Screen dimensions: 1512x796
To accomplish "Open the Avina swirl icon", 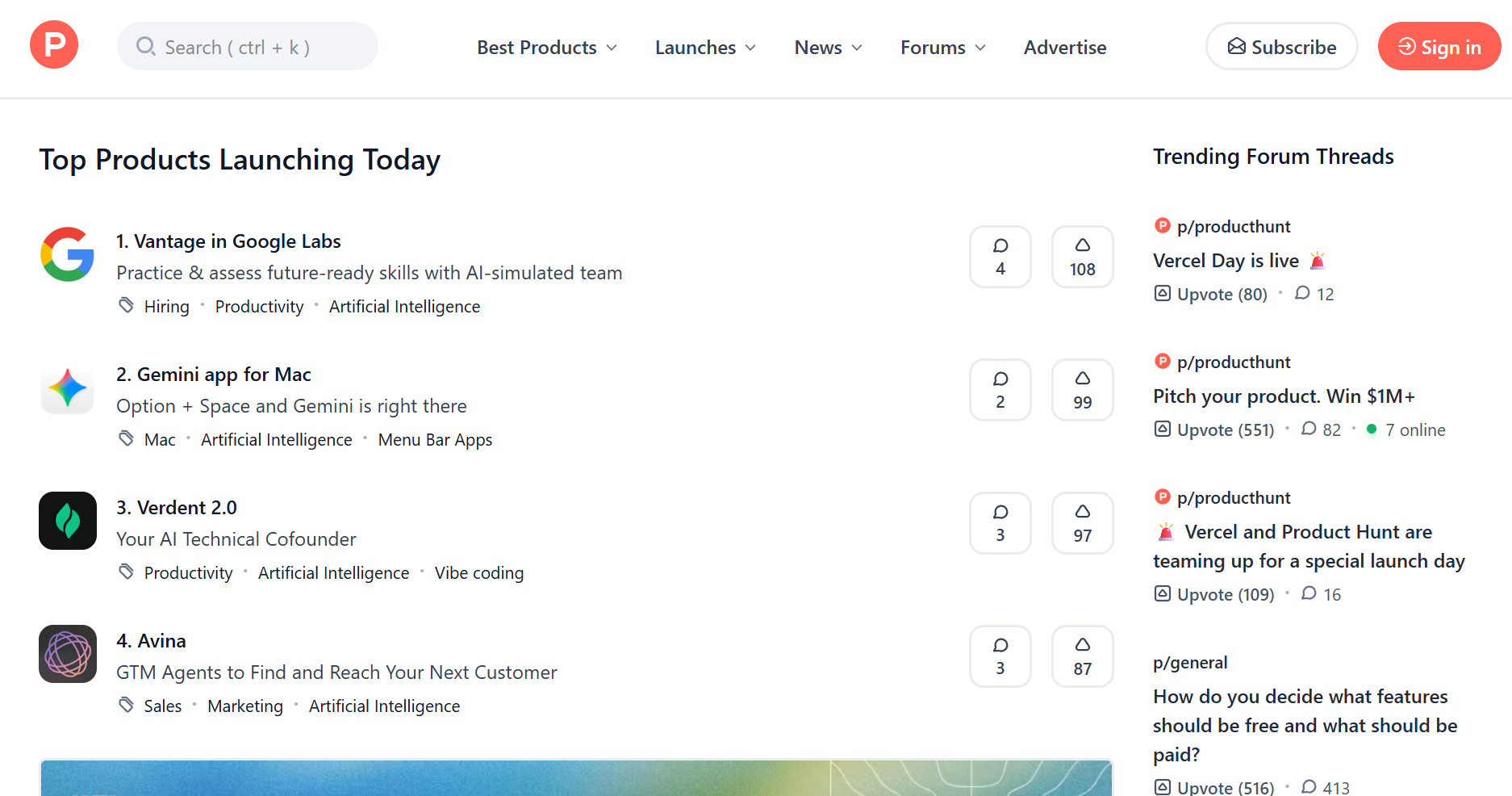I will pyautogui.click(x=68, y=654).
